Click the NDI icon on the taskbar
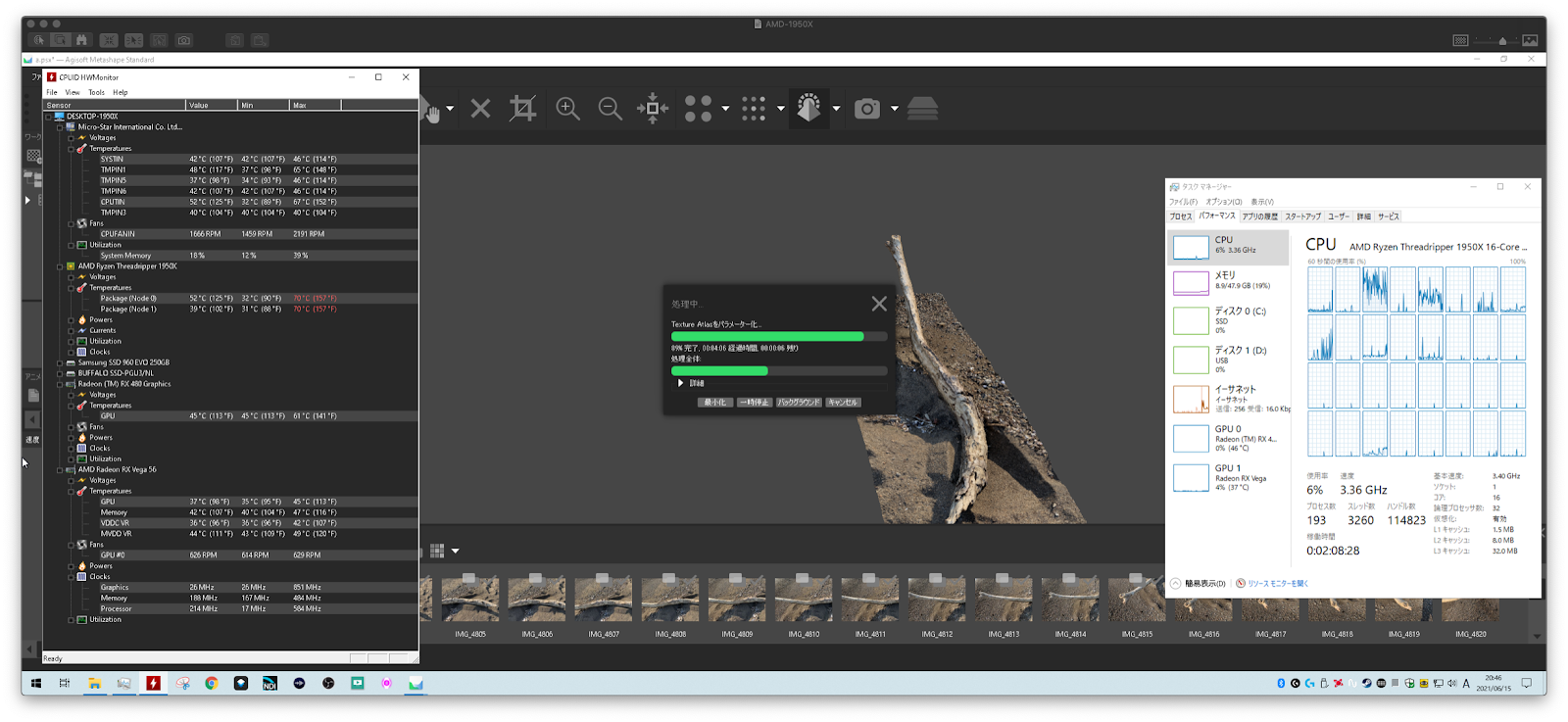This screenshot has height=722, width=1568. point(269,683)
